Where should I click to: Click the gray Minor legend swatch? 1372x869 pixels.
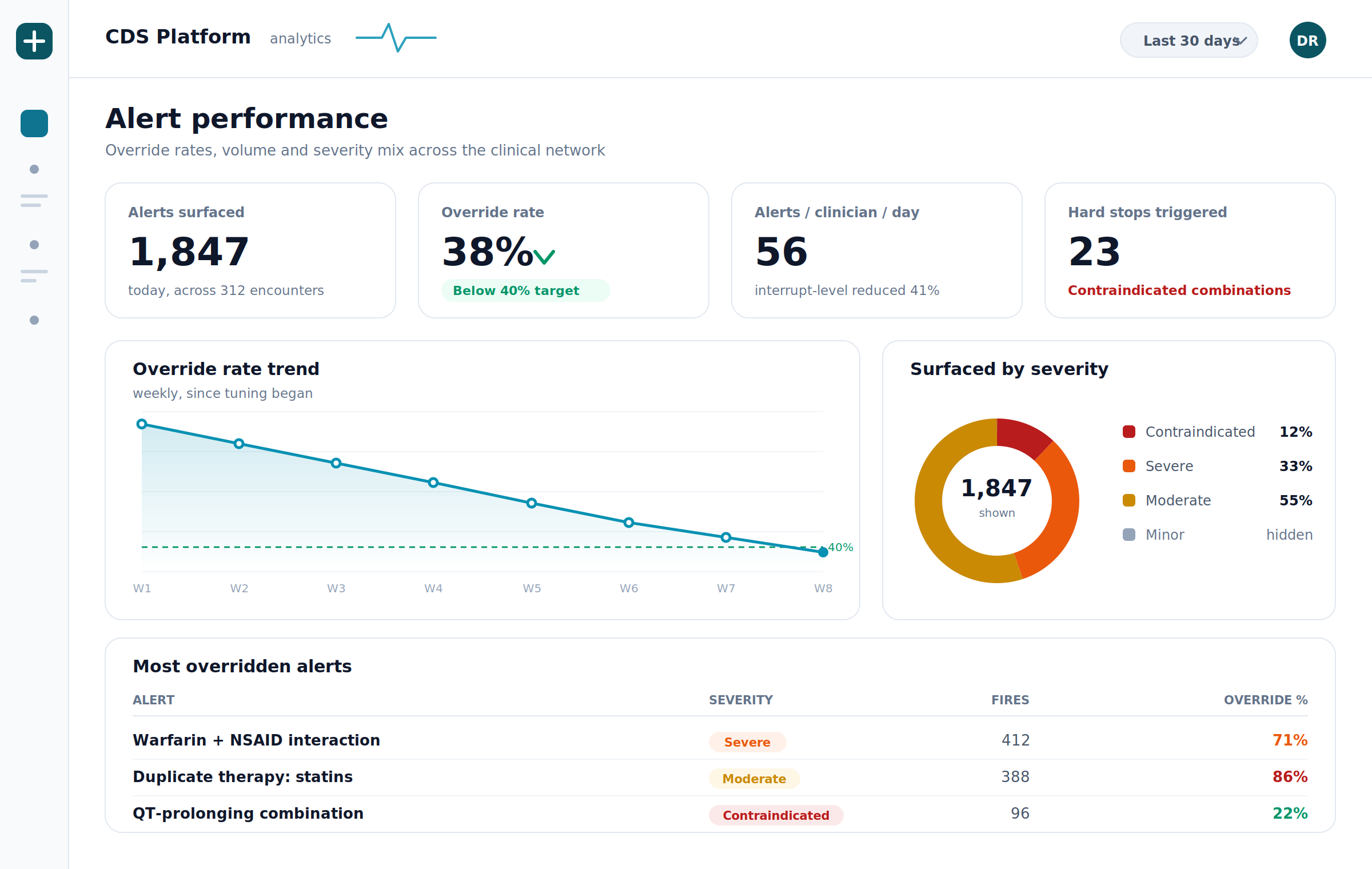point(1129,535)
